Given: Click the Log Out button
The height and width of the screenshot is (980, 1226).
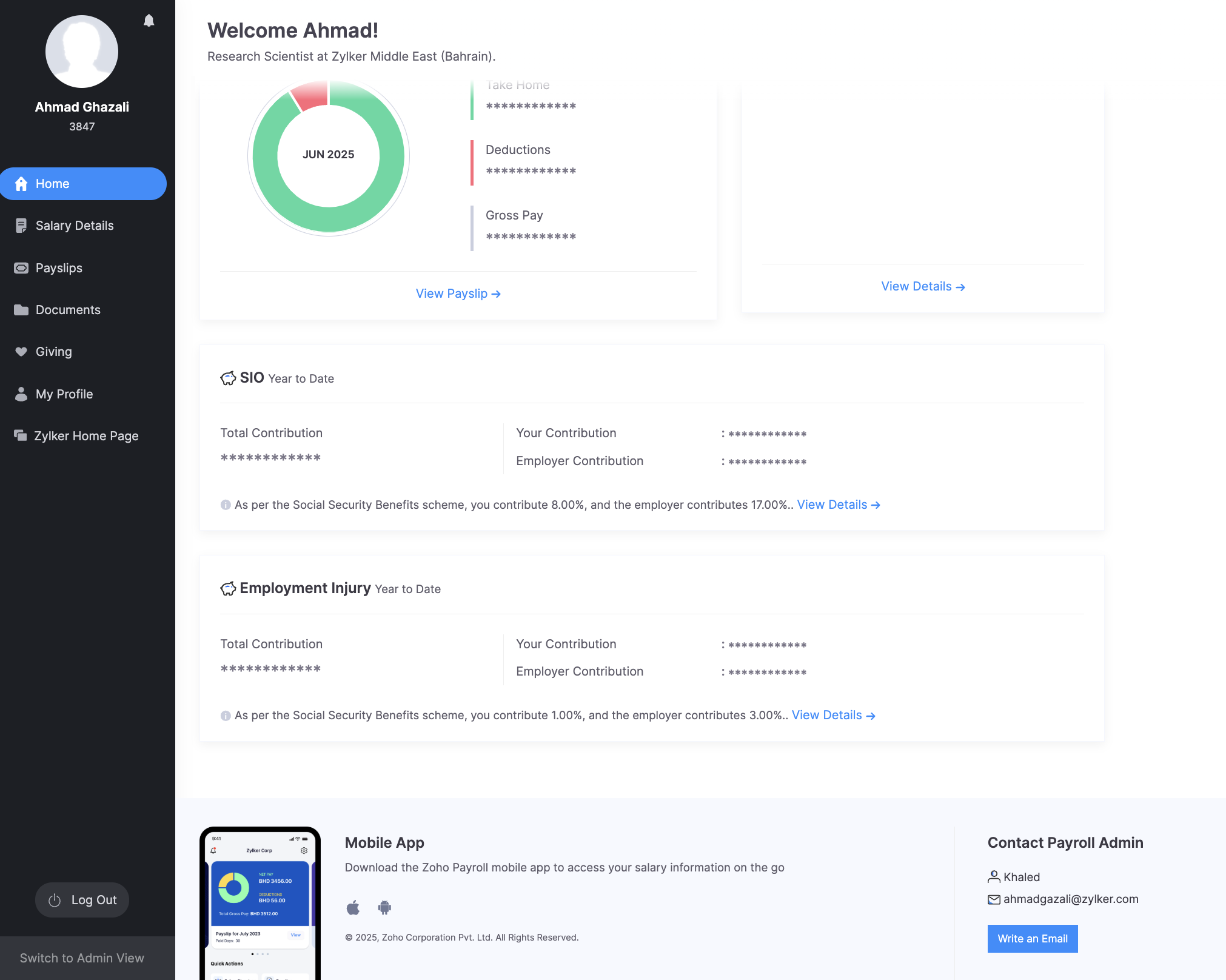Looking at the screenshot, I should click(82, 899).
